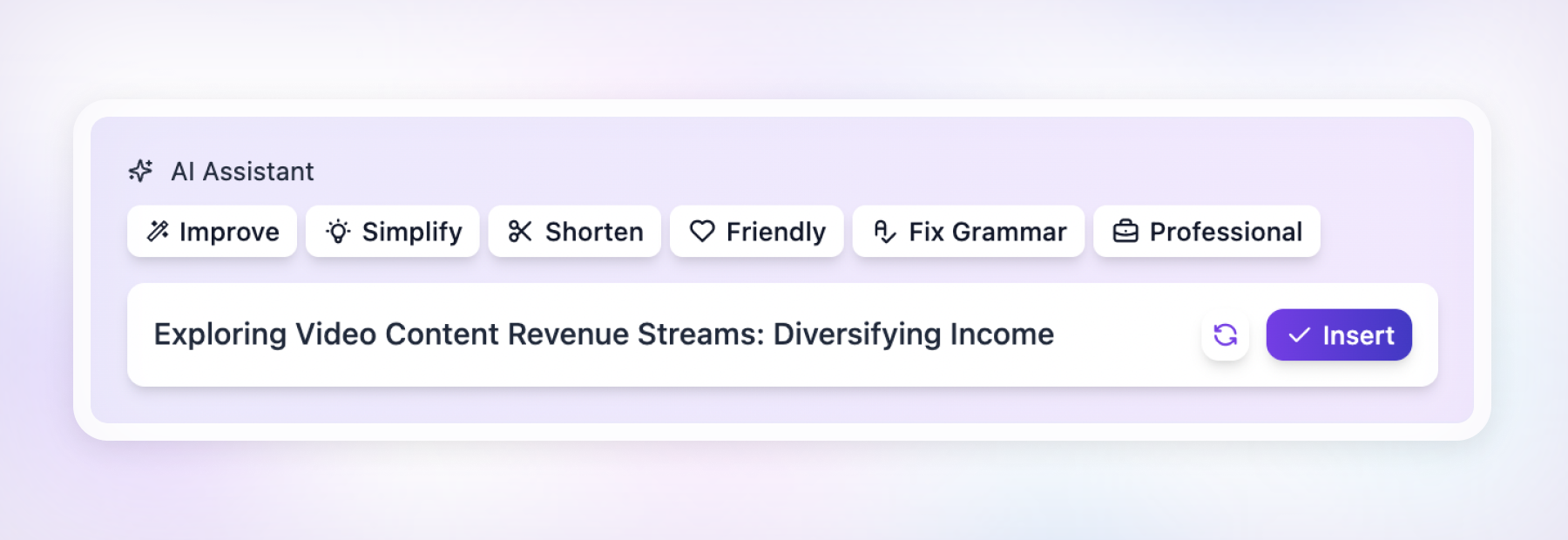Click the AI Assistant heading text

(x=242, y=172)
